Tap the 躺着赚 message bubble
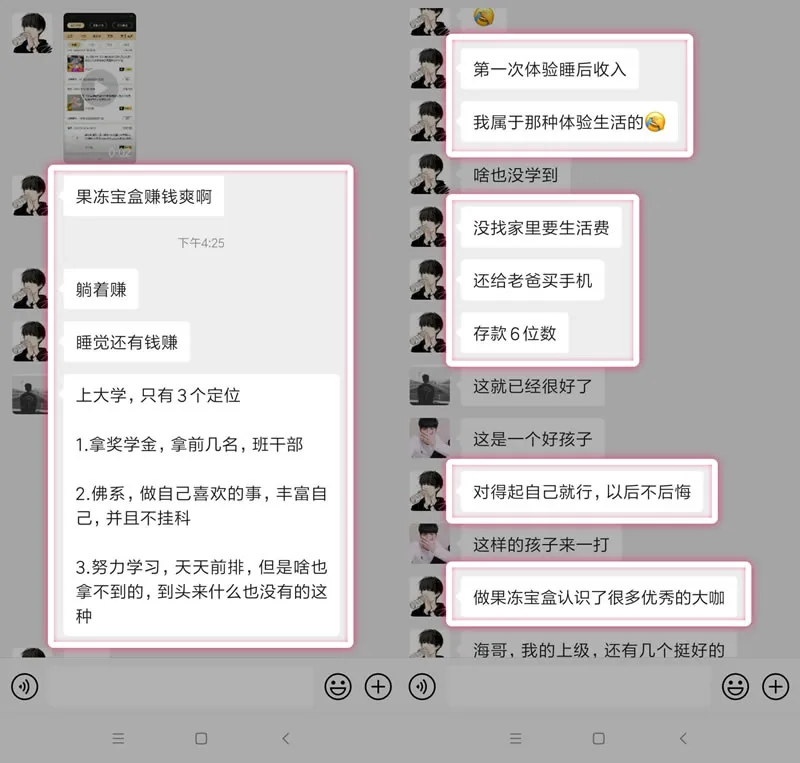The width and height of the screenshot is (800, 763). coord(101,289)
